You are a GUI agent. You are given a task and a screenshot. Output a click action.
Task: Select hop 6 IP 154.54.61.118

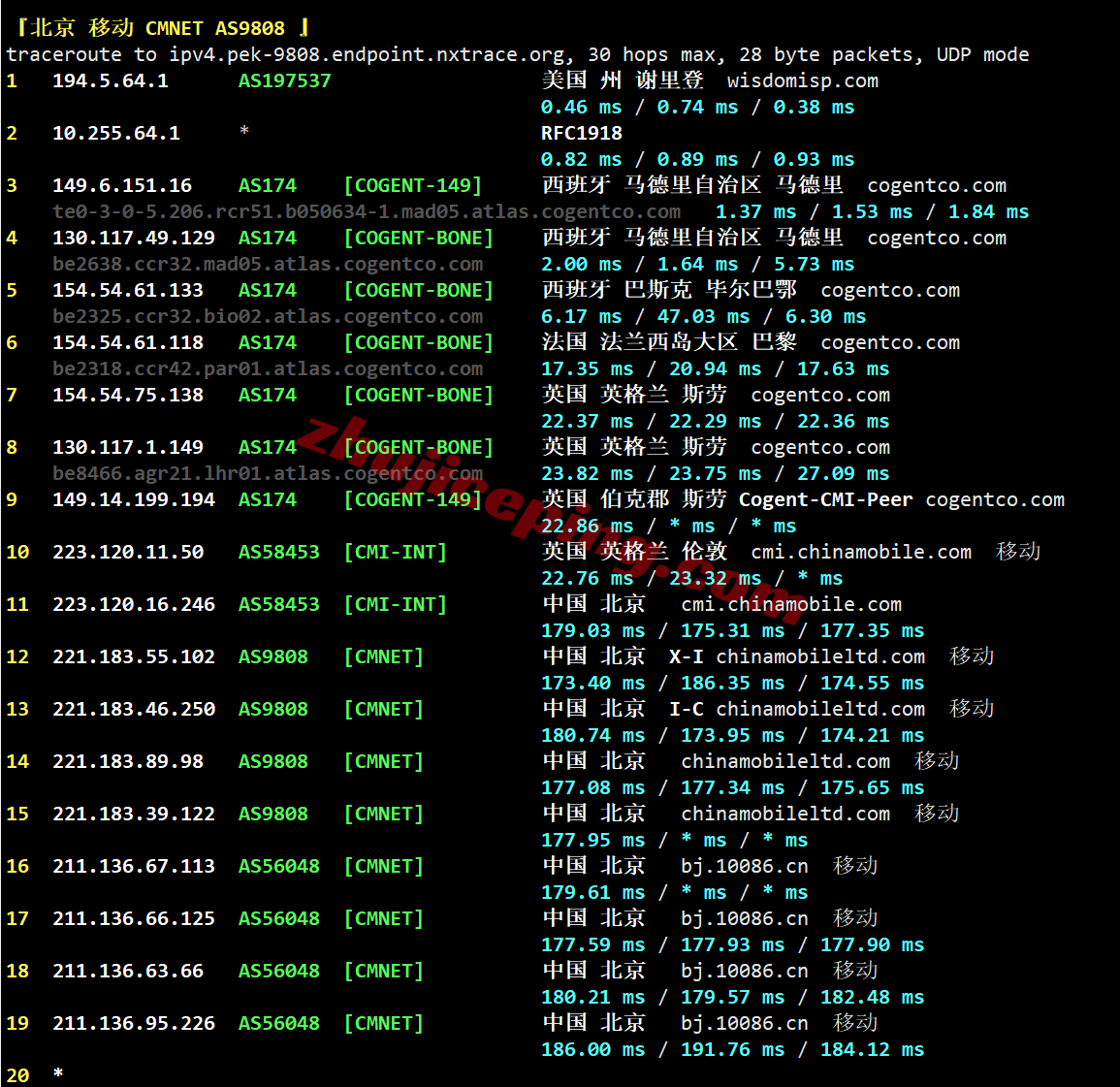coord(128,343)
